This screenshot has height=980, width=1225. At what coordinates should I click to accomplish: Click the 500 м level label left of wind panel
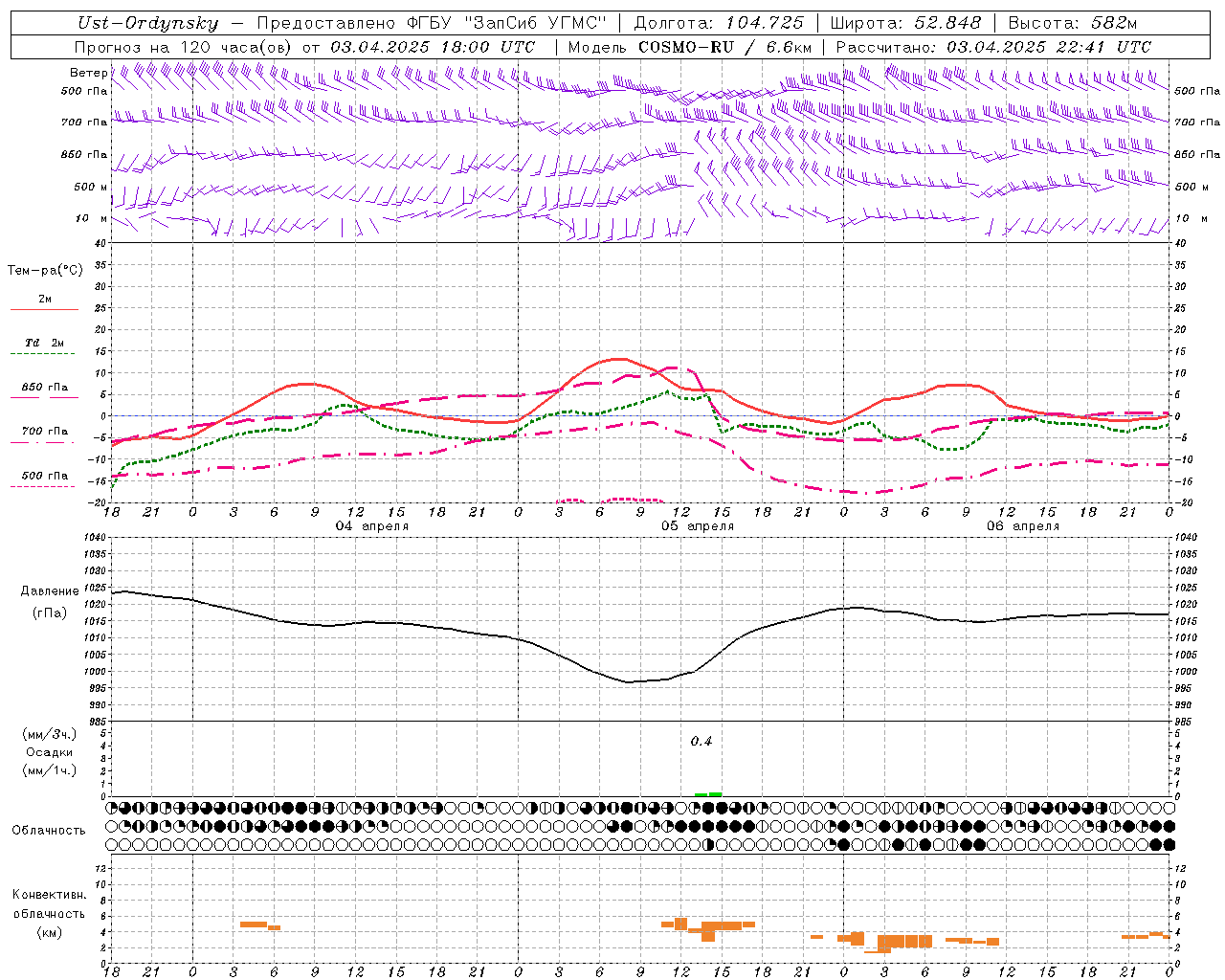[x=90, y=187]
